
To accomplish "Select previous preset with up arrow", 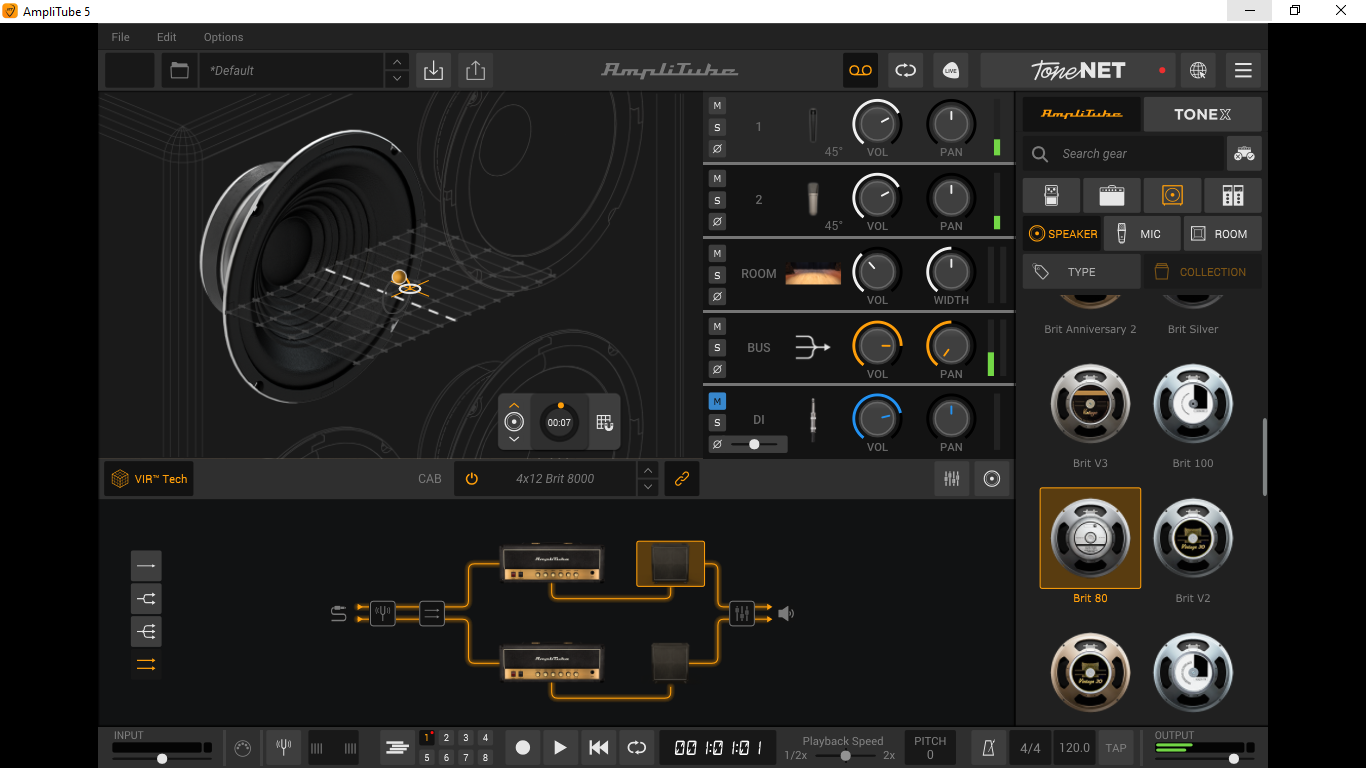I will click(397, 61).
